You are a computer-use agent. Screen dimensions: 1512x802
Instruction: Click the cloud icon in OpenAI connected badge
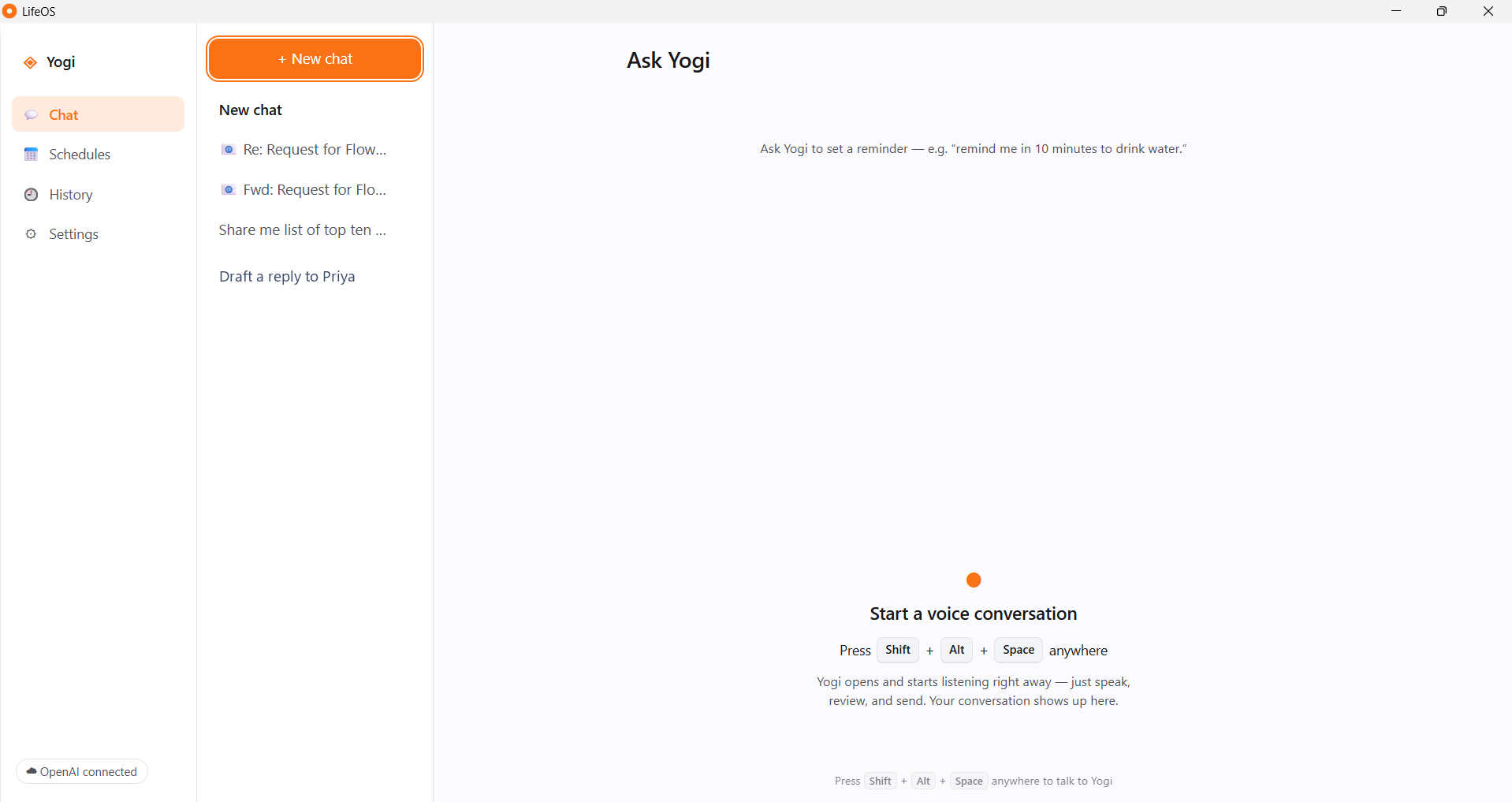click(x=32, y=771)
